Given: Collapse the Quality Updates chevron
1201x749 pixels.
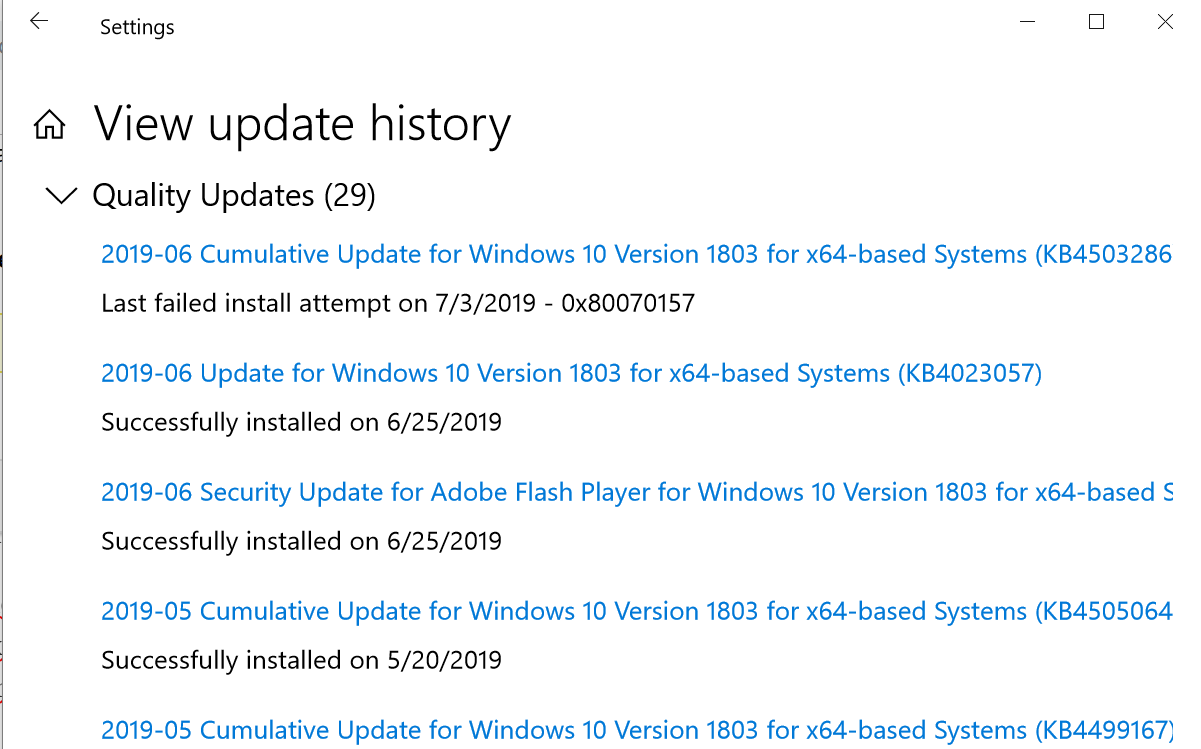Looking at the screenshot, I should click(x=62, y=196).
